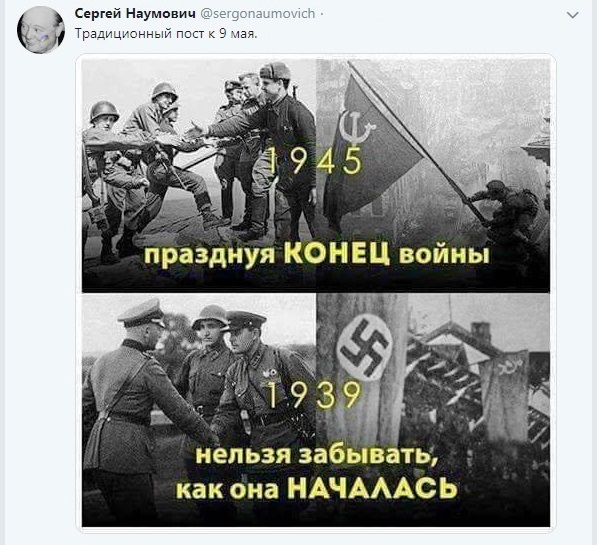Select the tweet text 'Традиционный пост к 9 мая.'

[166, 34]
